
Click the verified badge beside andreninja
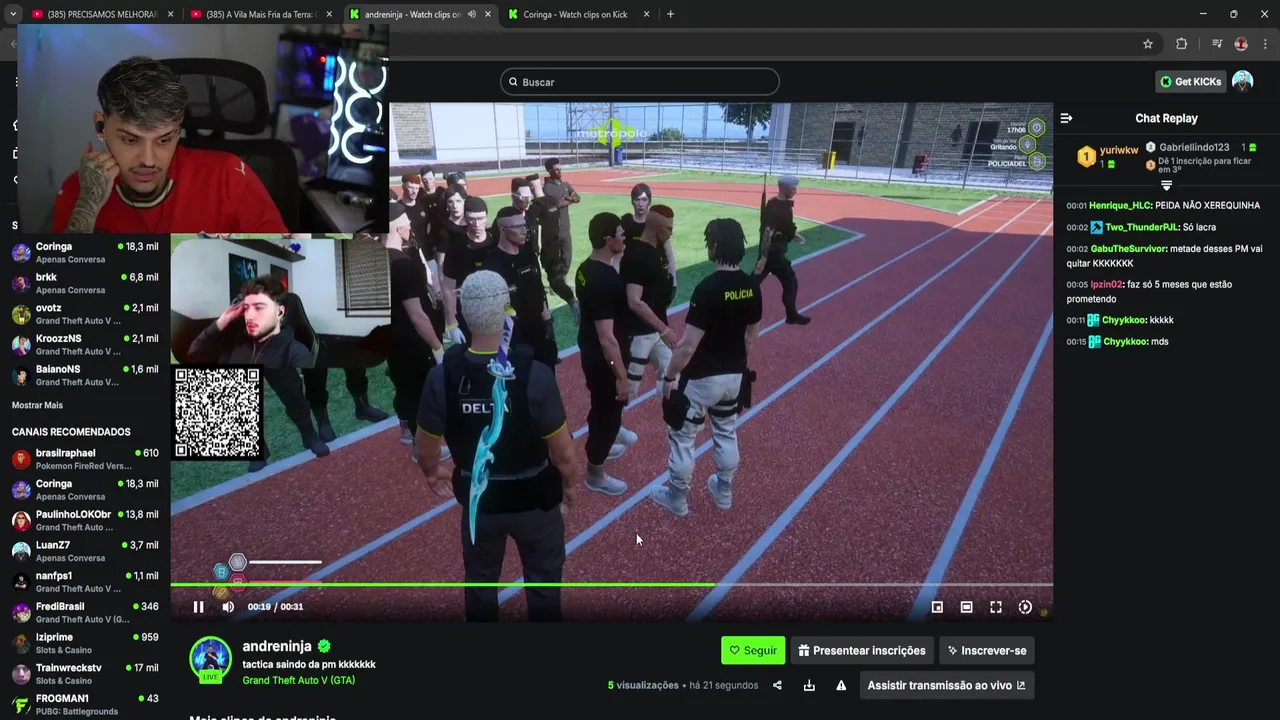[x=324, y=647]
